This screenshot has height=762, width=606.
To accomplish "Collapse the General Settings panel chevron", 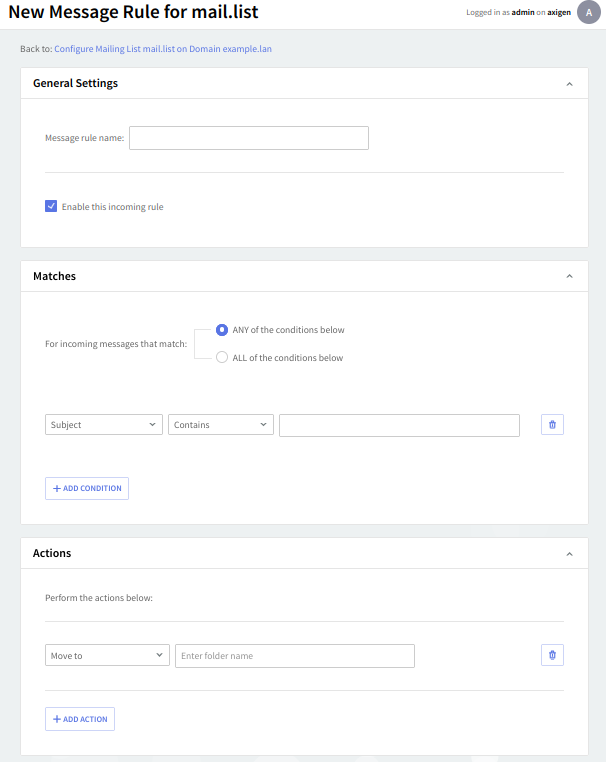I will pyautogui.click(x=570, y=84).
